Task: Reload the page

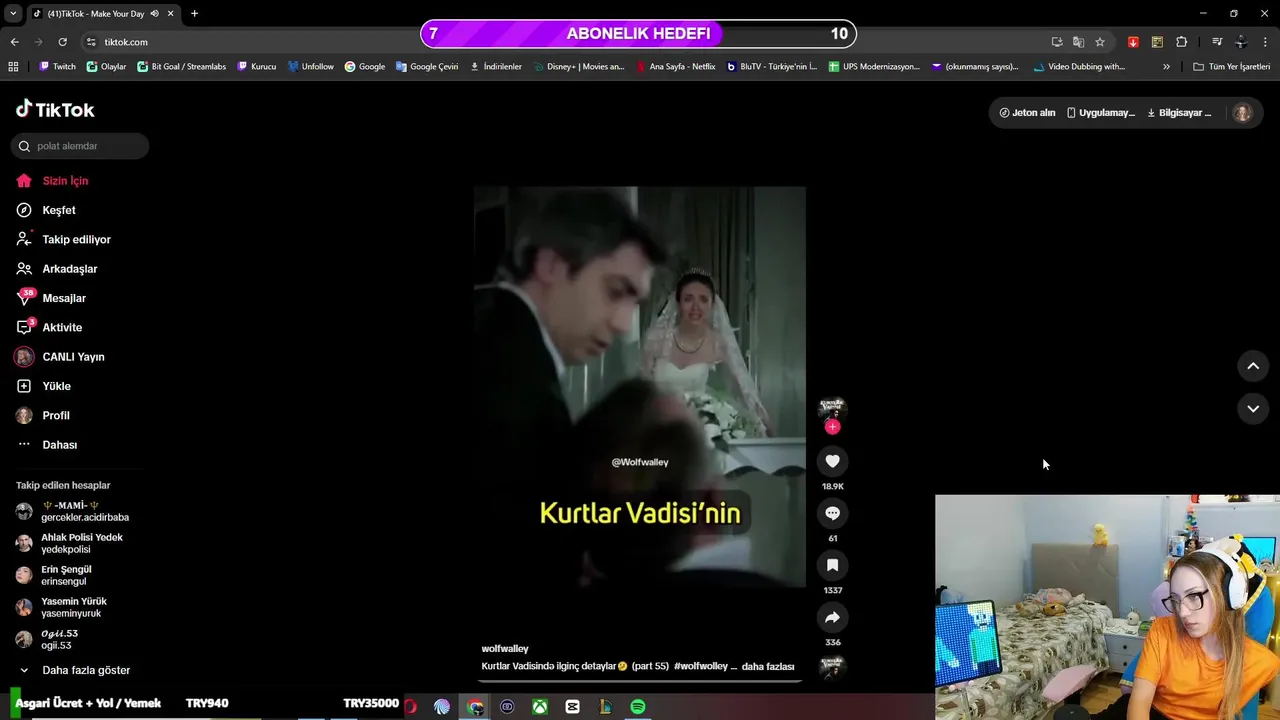Action: [x=62, y=42]
